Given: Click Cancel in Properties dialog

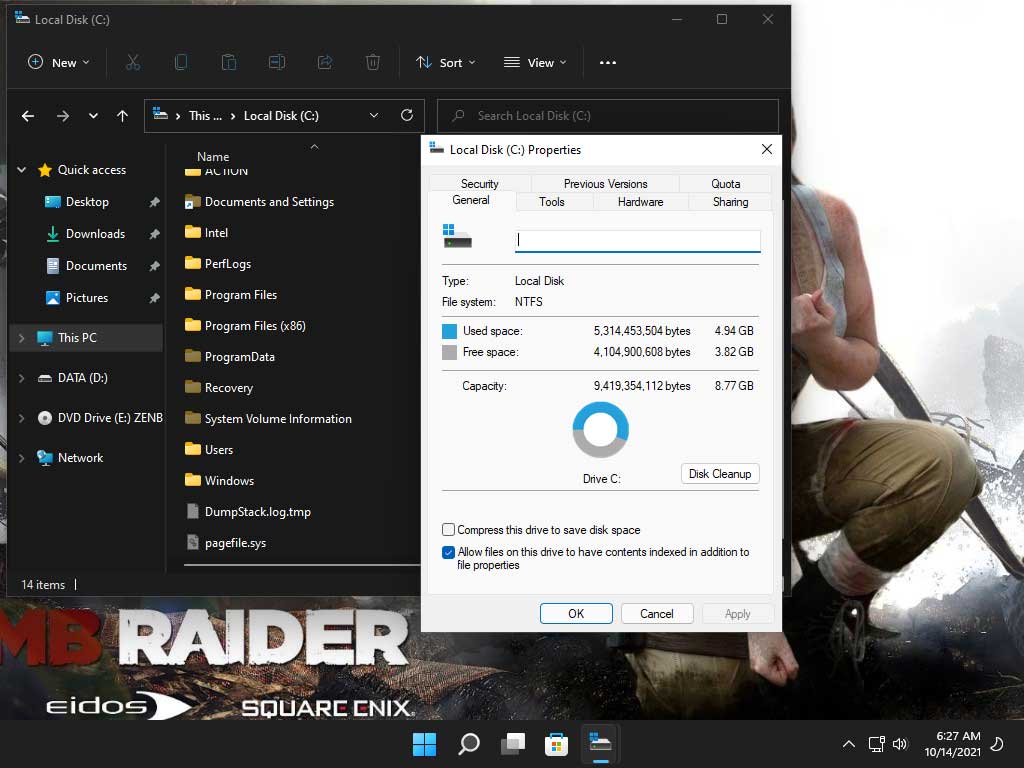Looking at the screenshot, I should 656,614.
